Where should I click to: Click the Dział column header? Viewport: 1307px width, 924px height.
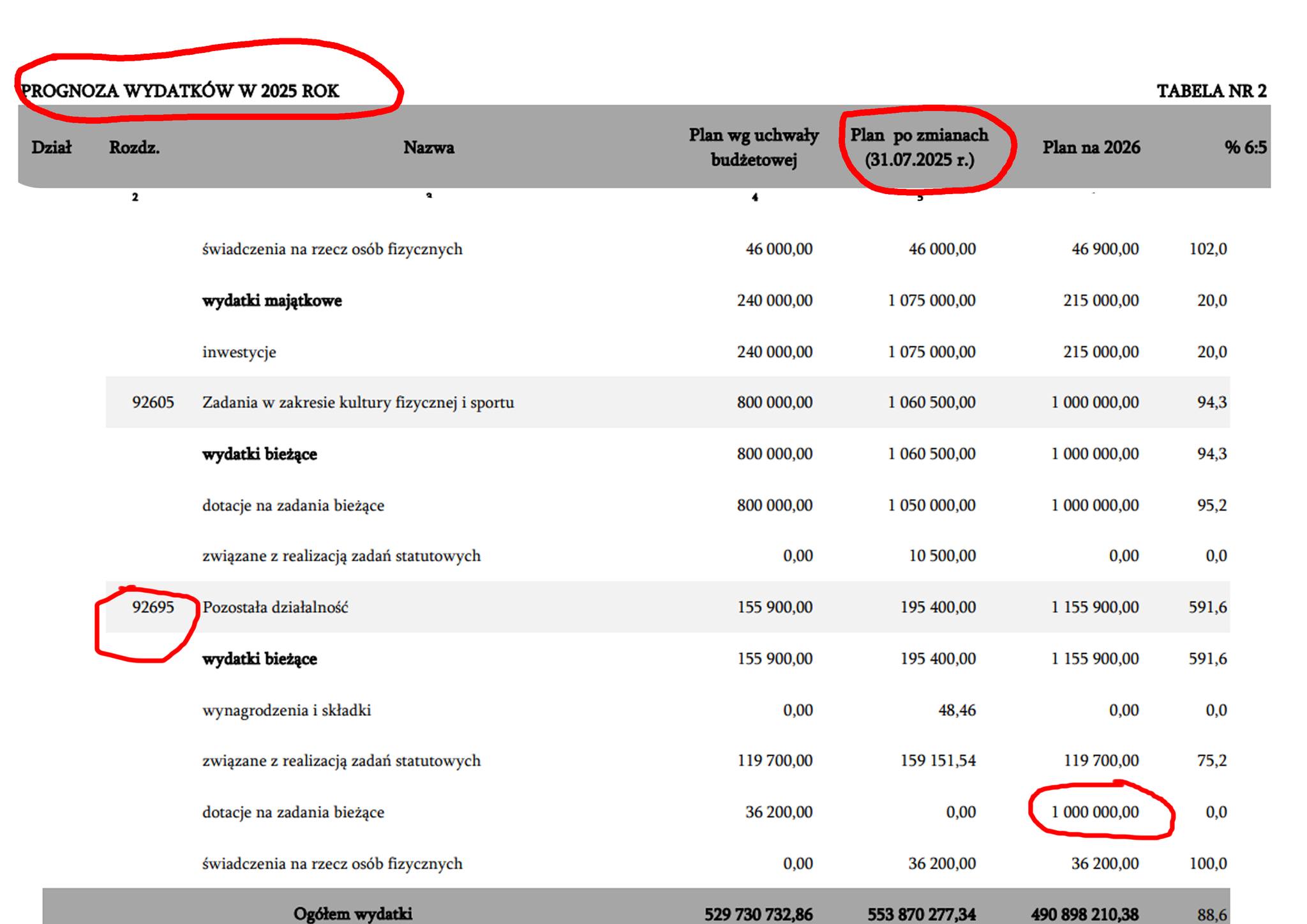coord(51,147)
